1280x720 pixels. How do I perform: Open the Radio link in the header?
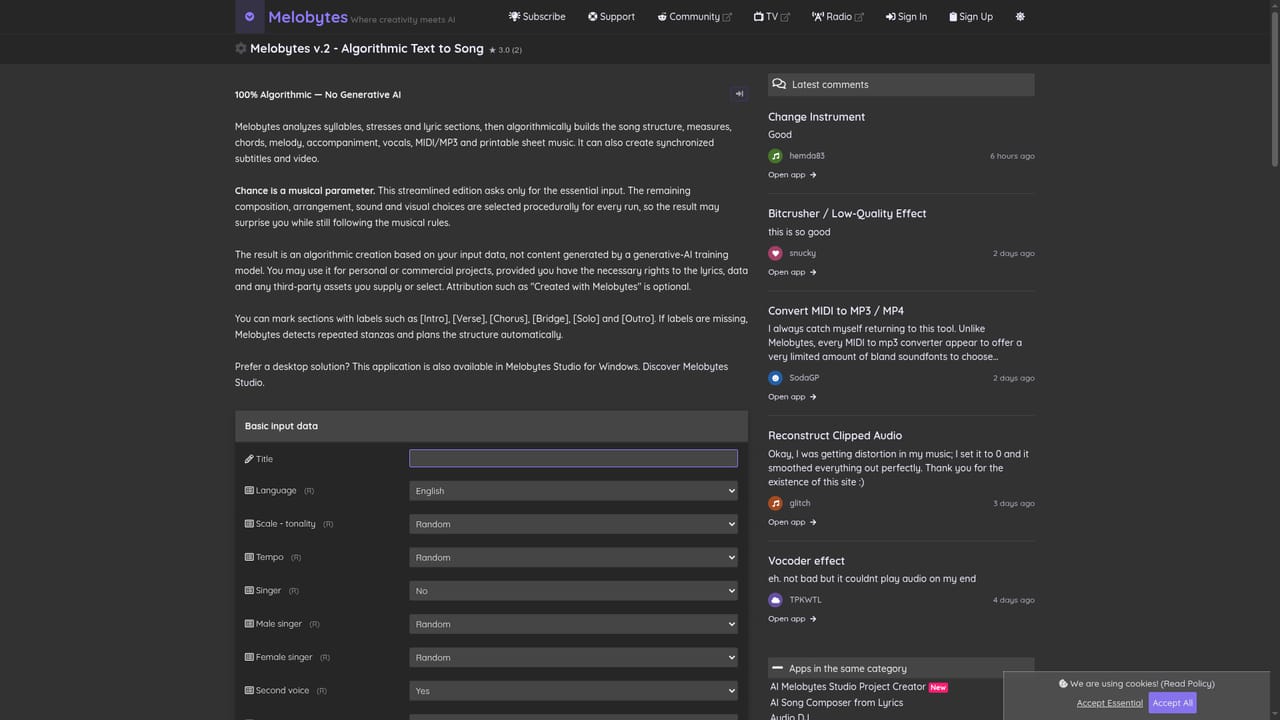[x=837, y=17]
